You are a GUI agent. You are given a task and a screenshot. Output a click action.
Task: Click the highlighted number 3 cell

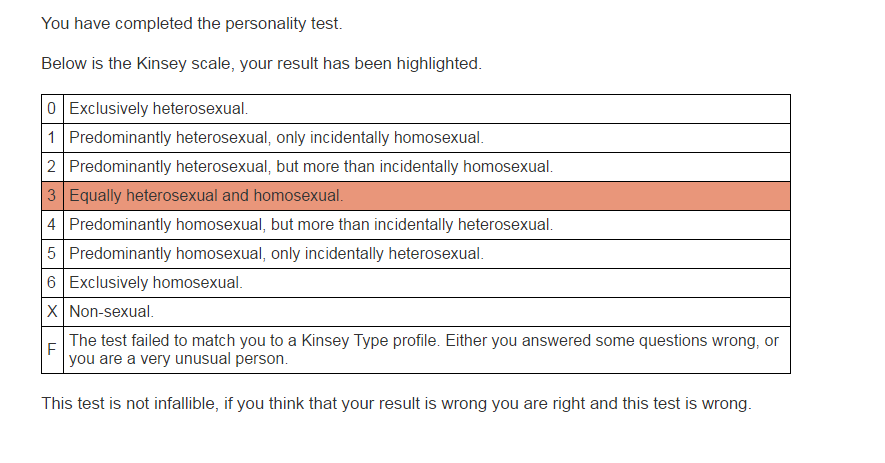click(52, 196)
